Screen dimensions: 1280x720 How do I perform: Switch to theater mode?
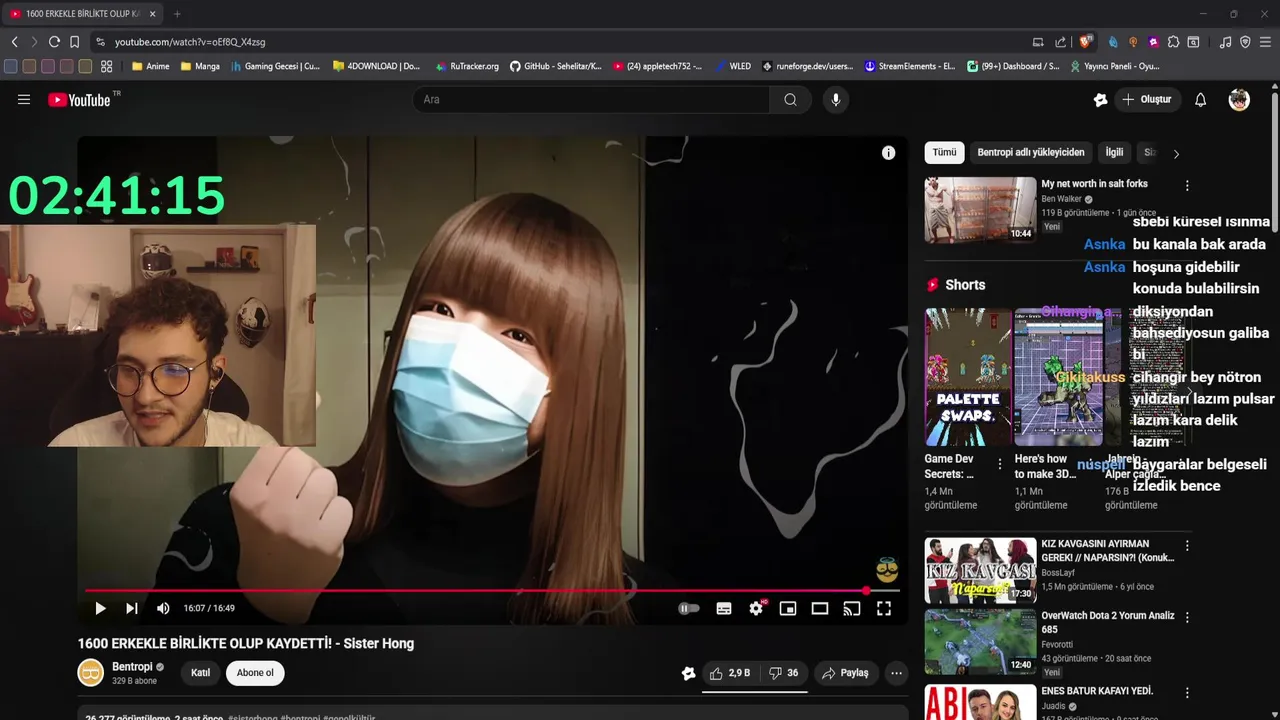tap(820, 608)
